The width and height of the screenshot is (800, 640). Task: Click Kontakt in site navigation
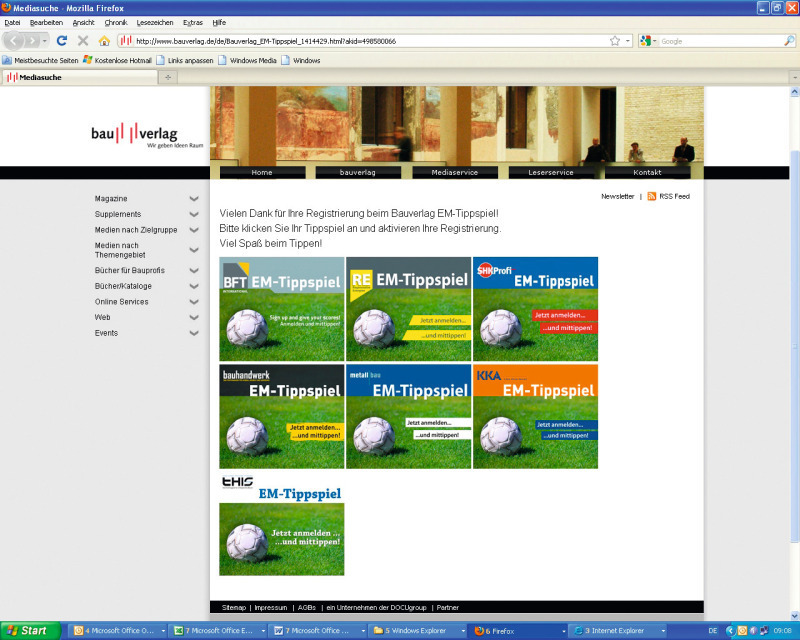coord(647,173)
